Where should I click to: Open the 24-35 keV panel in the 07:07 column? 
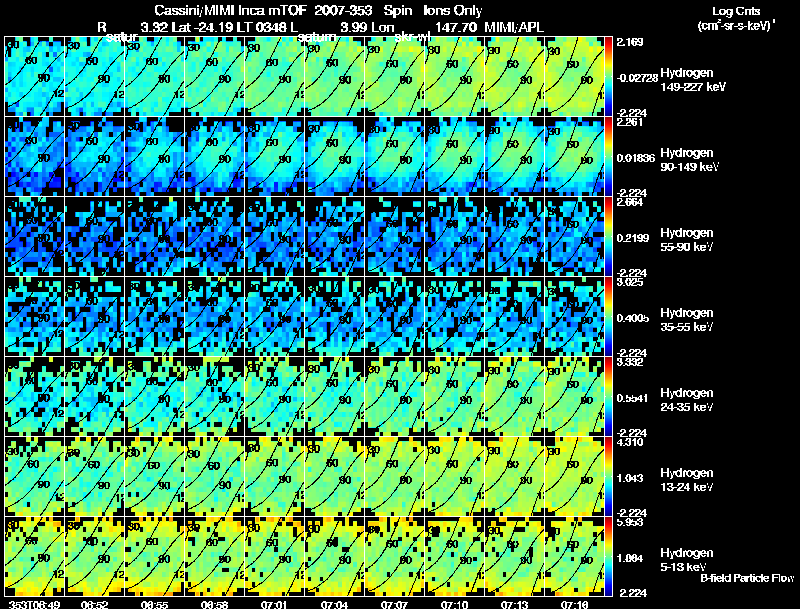pos(395,397)
